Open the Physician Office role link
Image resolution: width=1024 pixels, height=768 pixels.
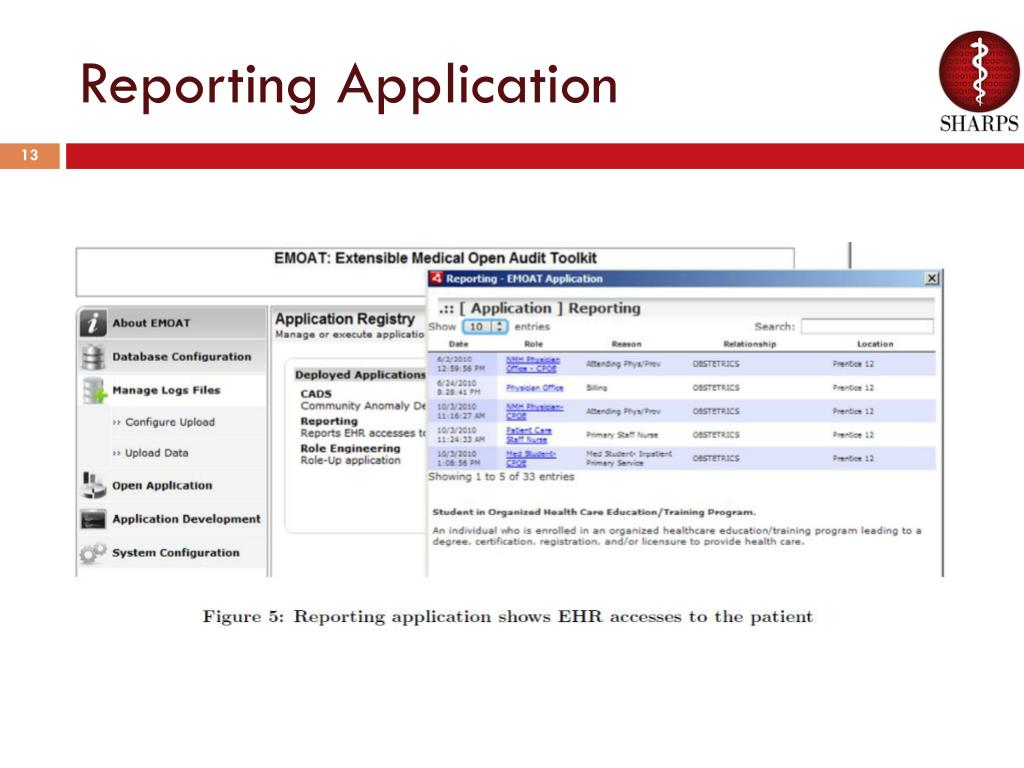(534, 388)
